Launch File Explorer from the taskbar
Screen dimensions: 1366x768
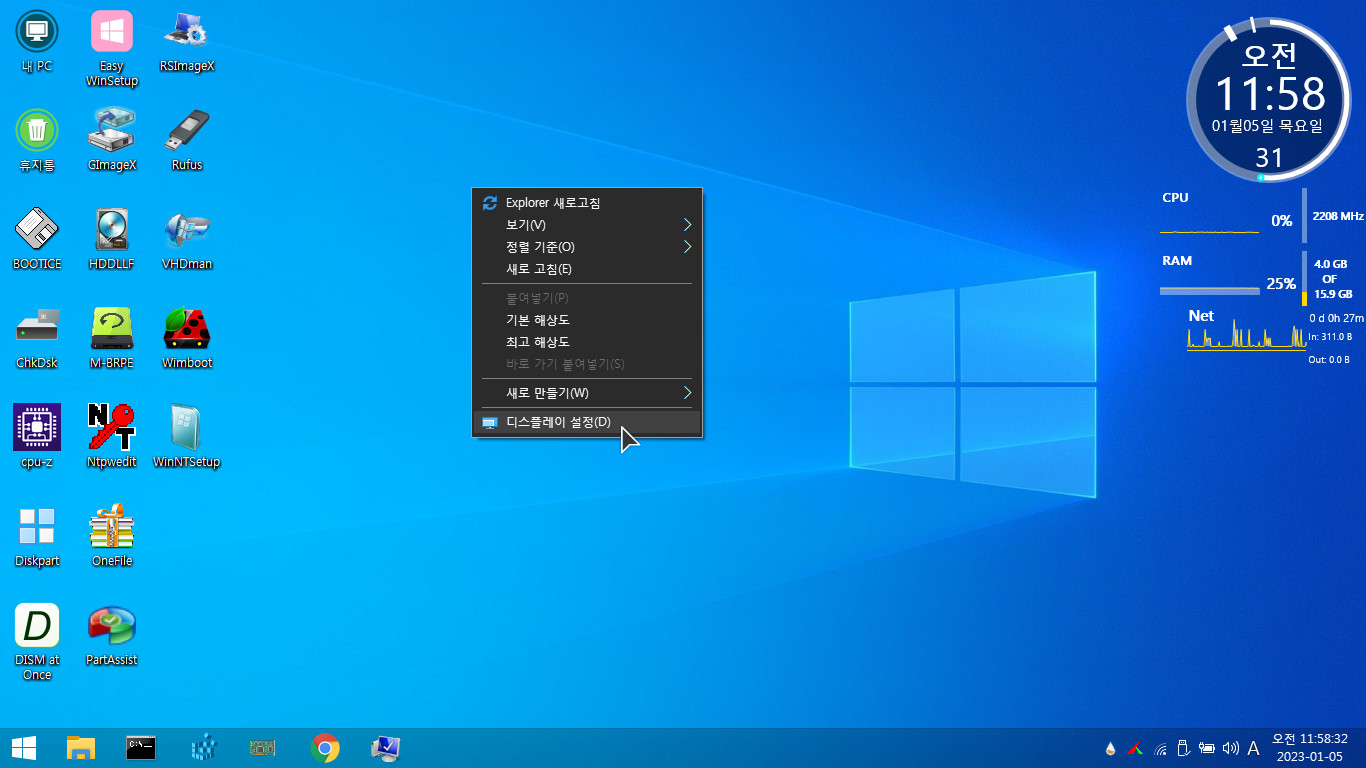[x=81, y=748]
